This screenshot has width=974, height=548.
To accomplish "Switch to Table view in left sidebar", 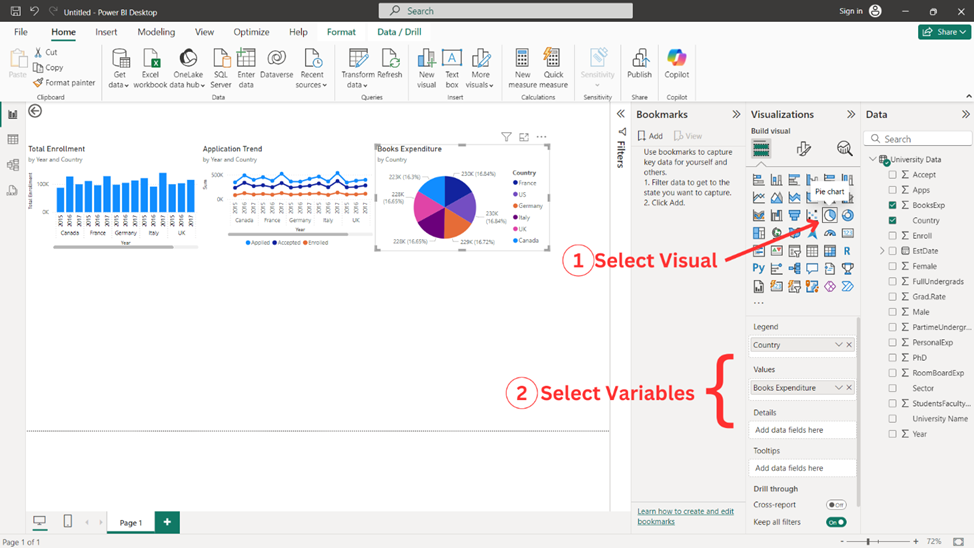I will coord(12,140).
